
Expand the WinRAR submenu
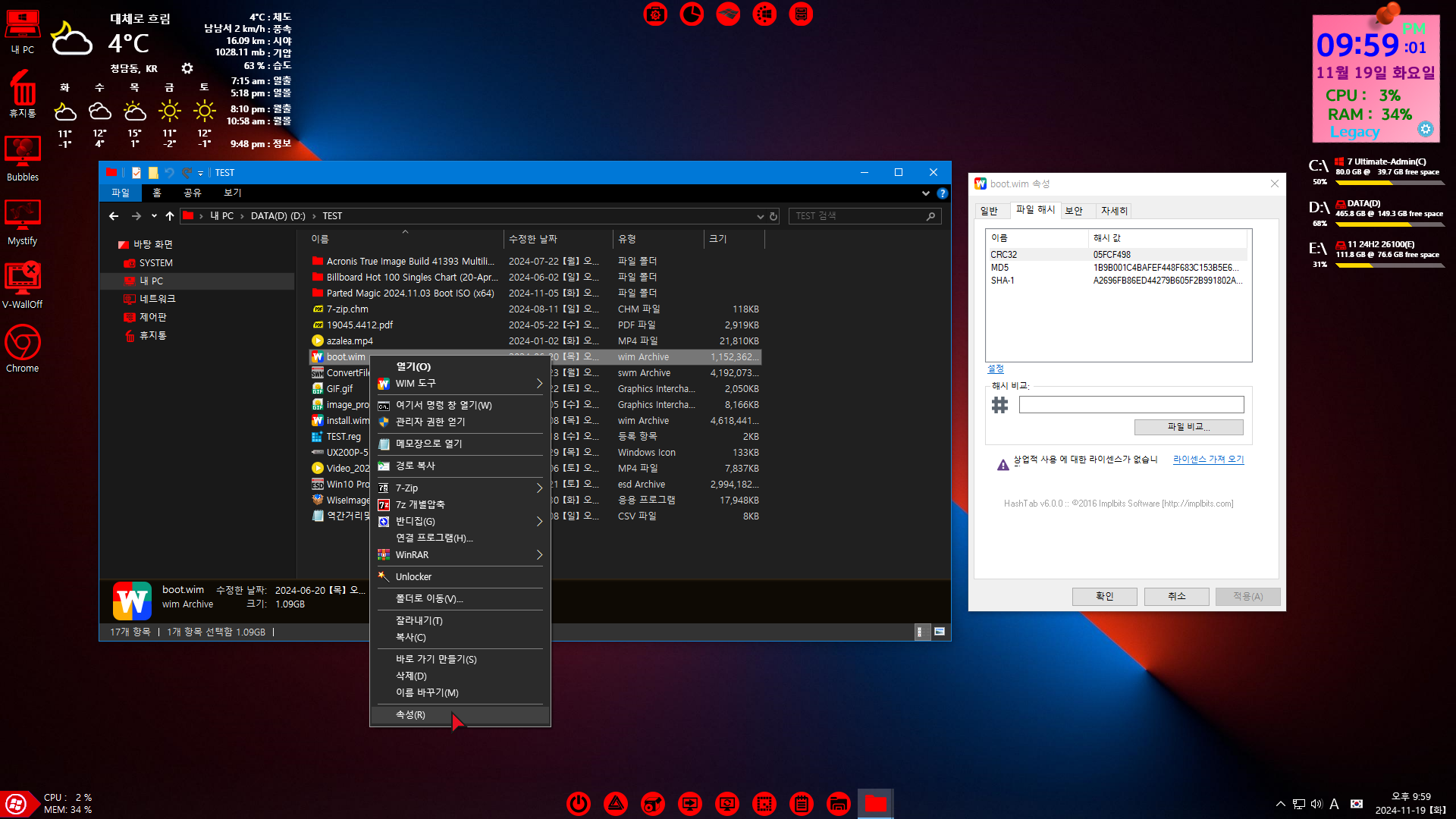(539, 555)
